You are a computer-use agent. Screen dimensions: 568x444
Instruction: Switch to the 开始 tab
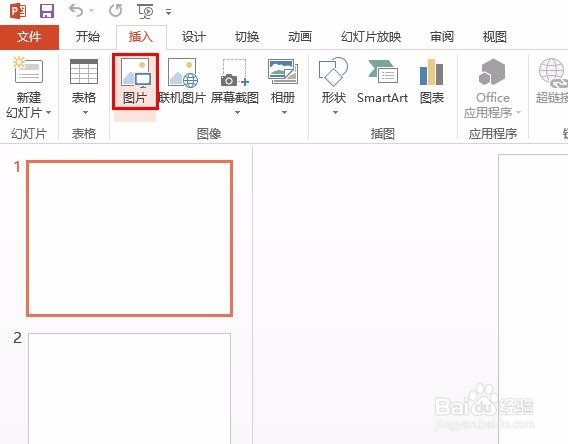click(x=87, y=37)
